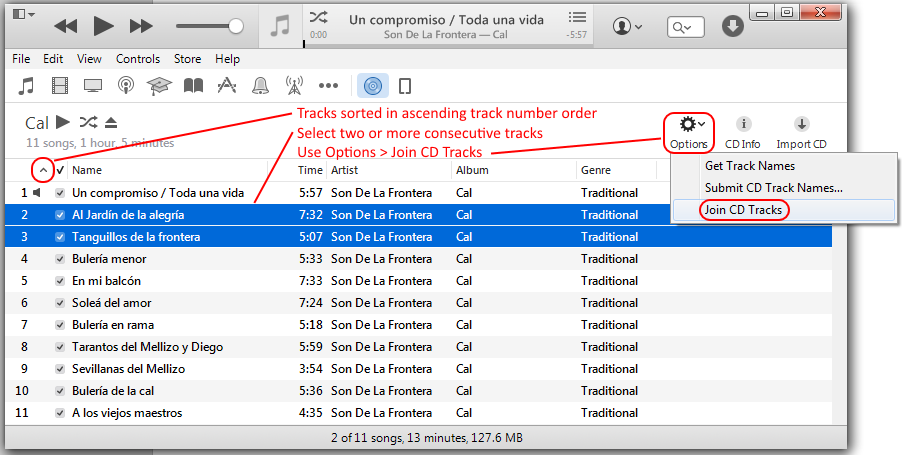This screenshot has height=455, width=902.
Task: Select the iPhone device icon
Action: [x=405, y=86]
